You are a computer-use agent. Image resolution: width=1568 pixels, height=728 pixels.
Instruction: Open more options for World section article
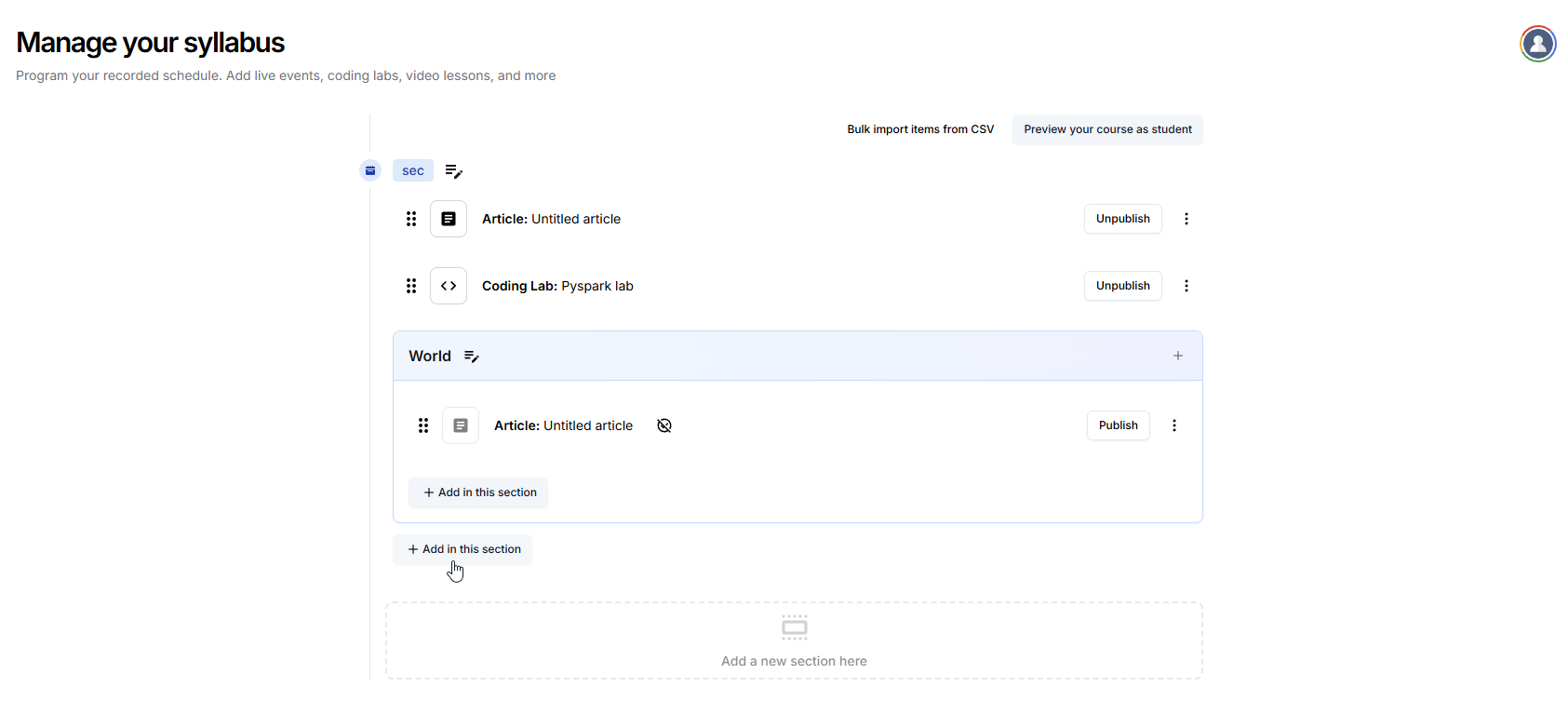pyautogui.click(x=1173, y=425)
